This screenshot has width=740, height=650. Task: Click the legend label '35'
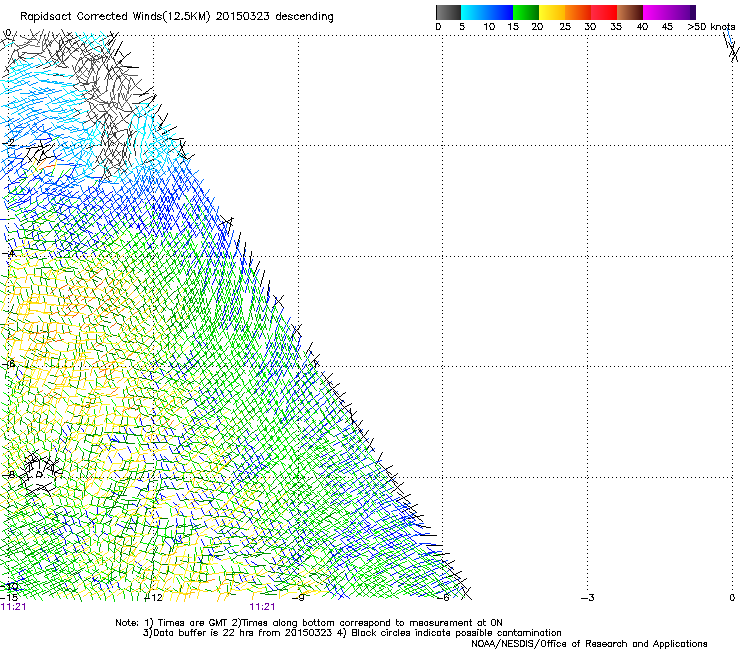pos(616,27)
